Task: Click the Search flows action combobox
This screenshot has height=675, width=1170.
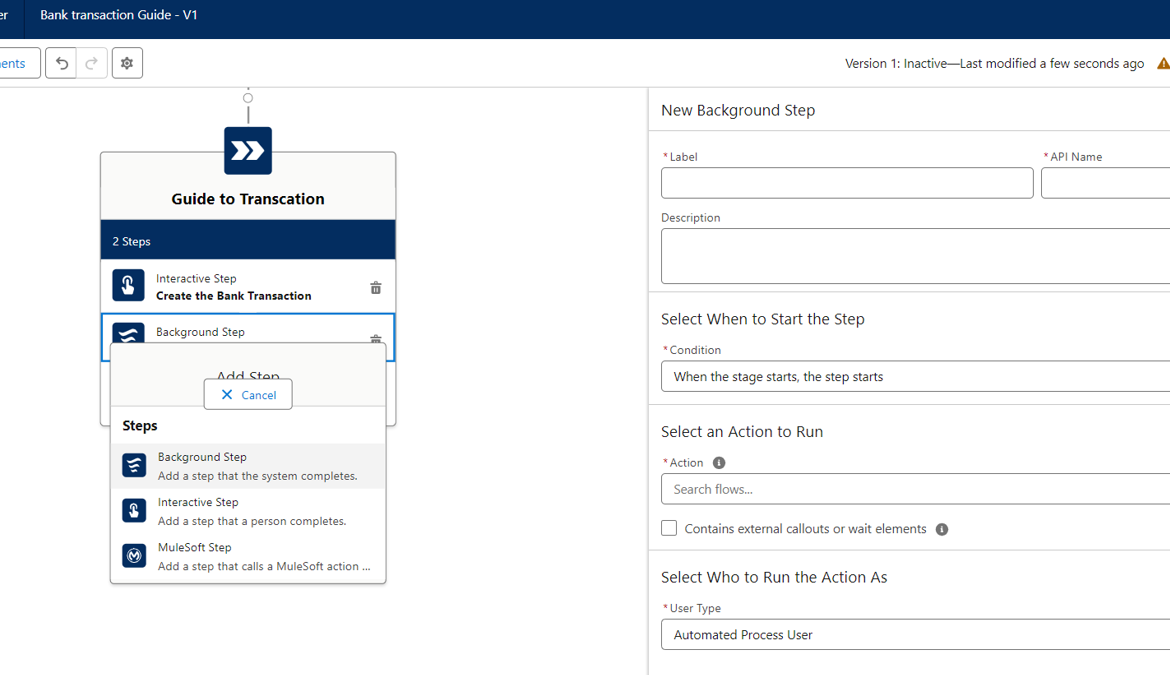Action: [x=916, y=489]
